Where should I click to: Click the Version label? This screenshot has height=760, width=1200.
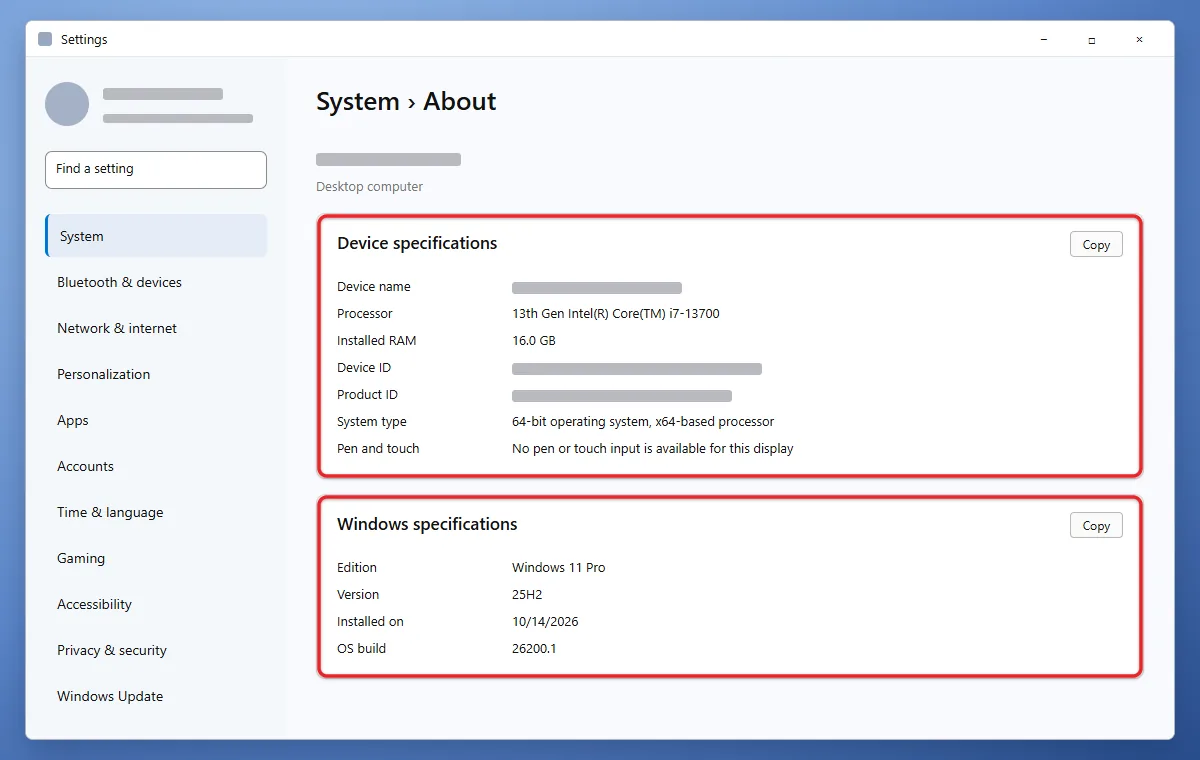tap(358, 594)
